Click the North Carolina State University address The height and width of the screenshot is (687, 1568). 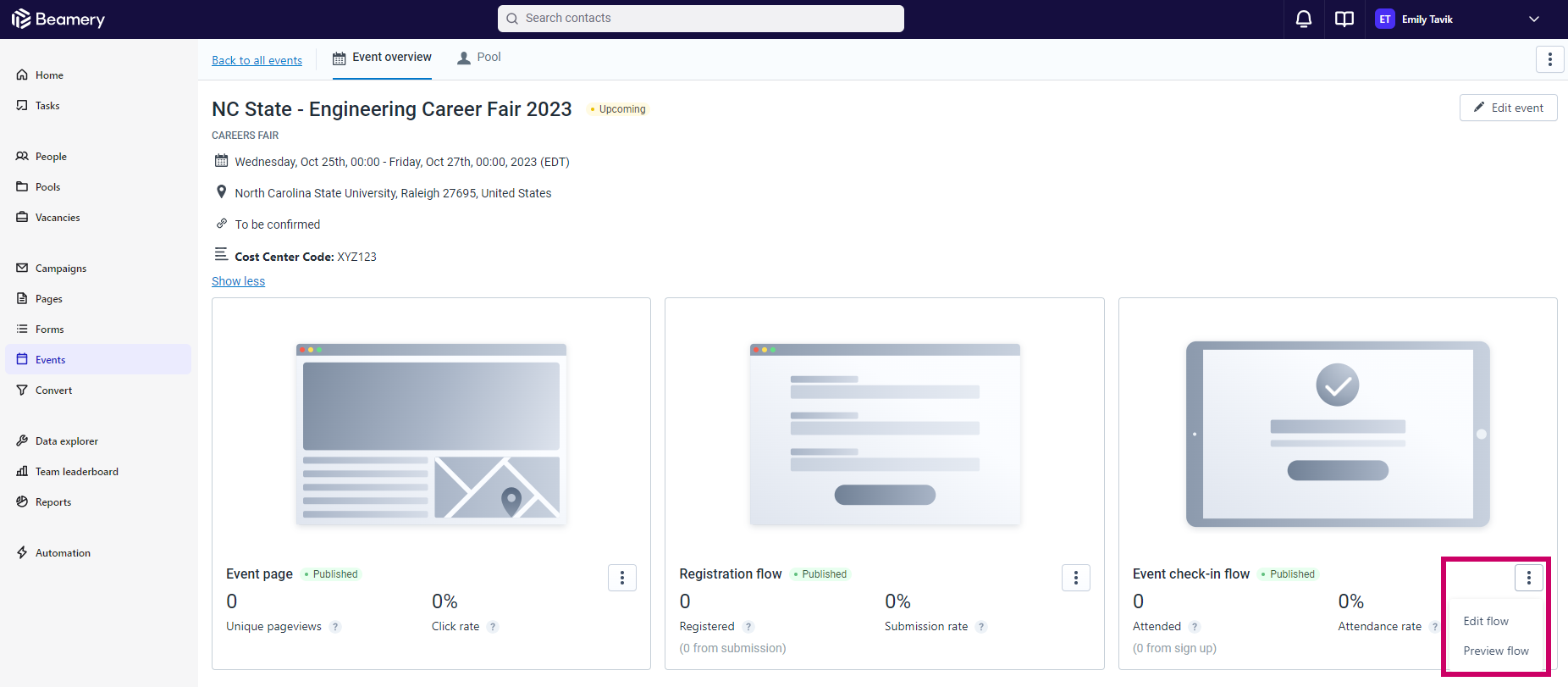point(393,193)
